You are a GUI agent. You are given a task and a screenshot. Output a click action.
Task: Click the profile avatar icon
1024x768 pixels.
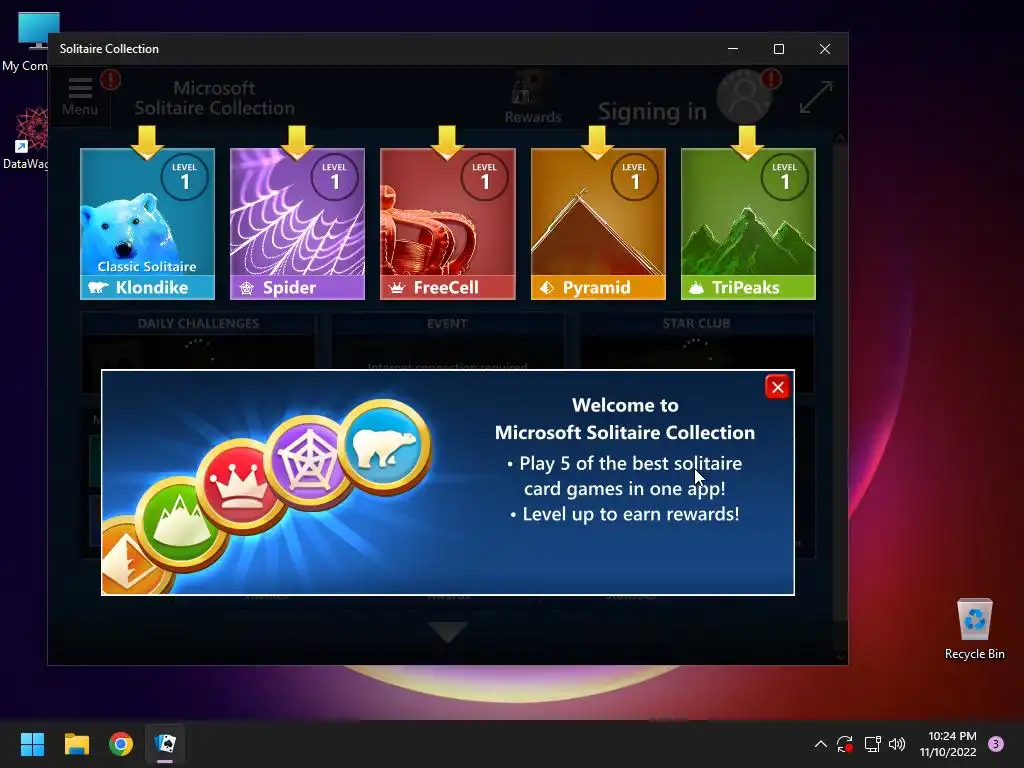(744, 97)
